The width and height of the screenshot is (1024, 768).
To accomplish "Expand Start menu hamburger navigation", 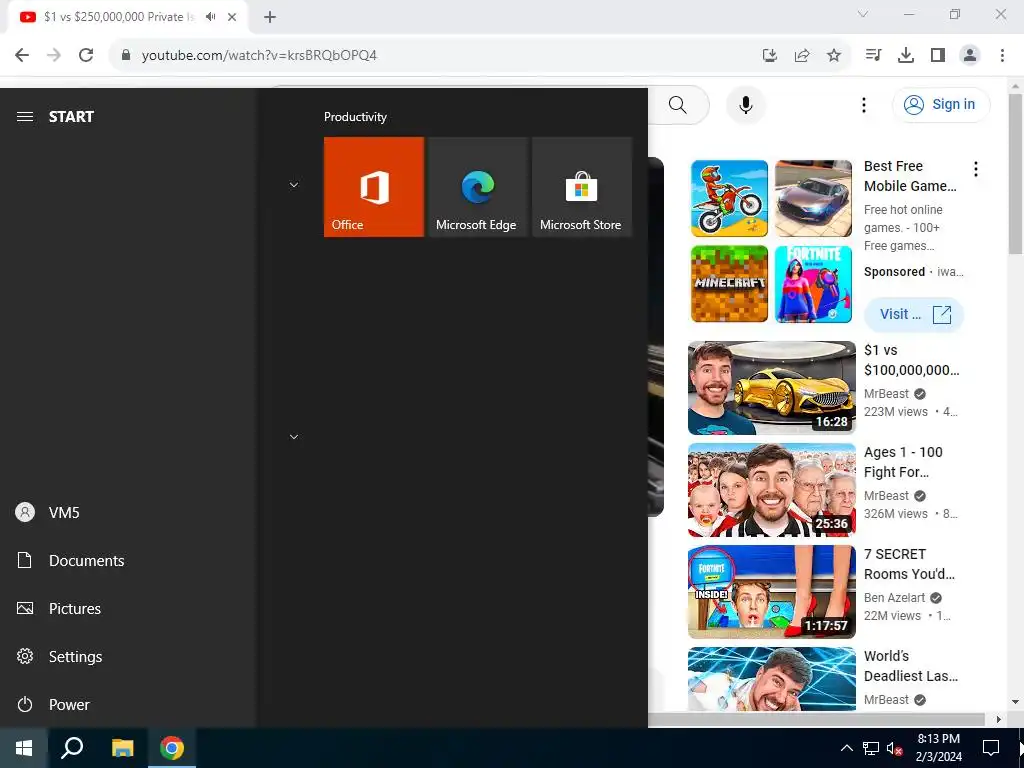I will (25, 117).
